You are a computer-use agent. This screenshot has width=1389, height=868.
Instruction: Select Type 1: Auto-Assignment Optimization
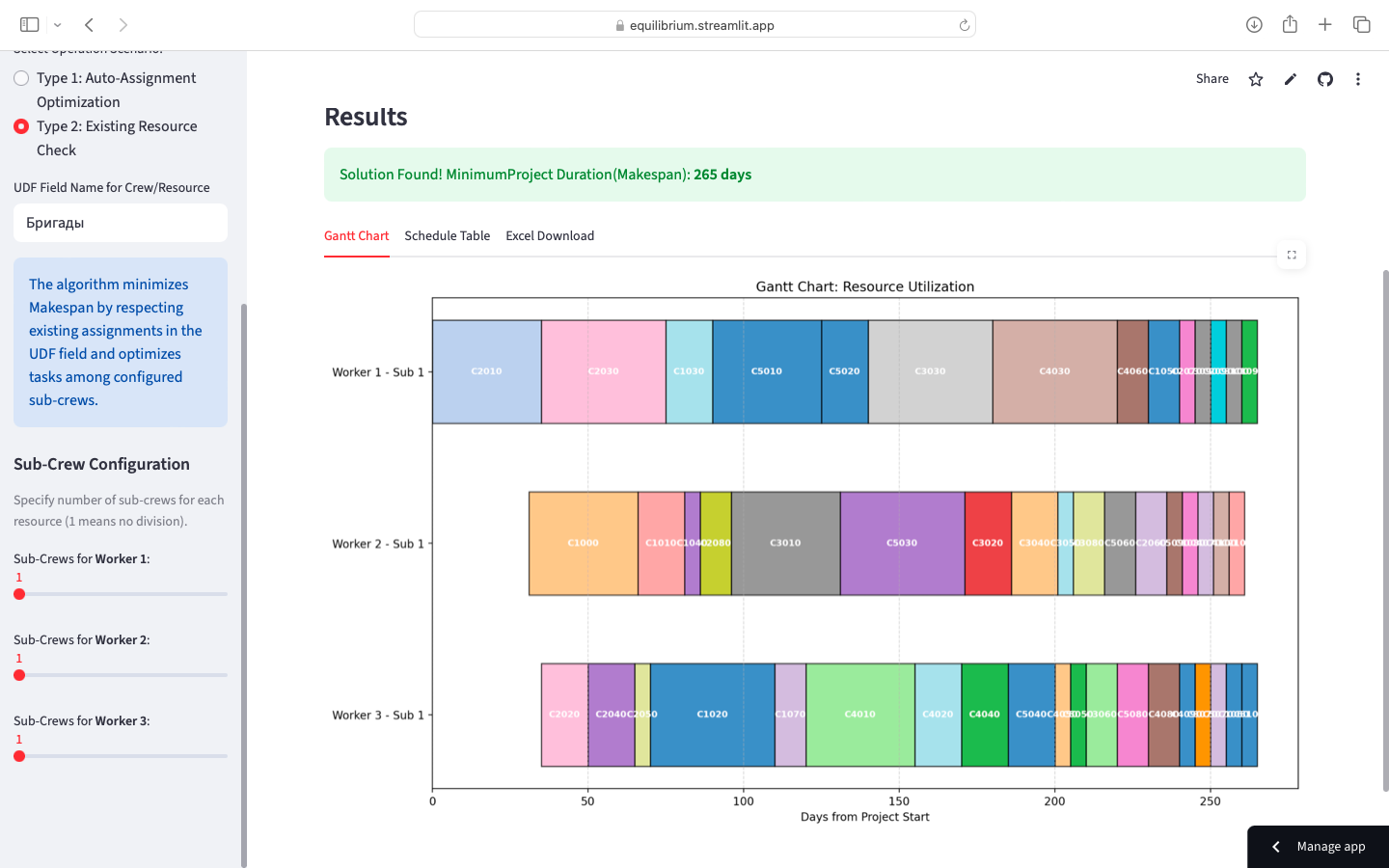[x=21, y=78]
